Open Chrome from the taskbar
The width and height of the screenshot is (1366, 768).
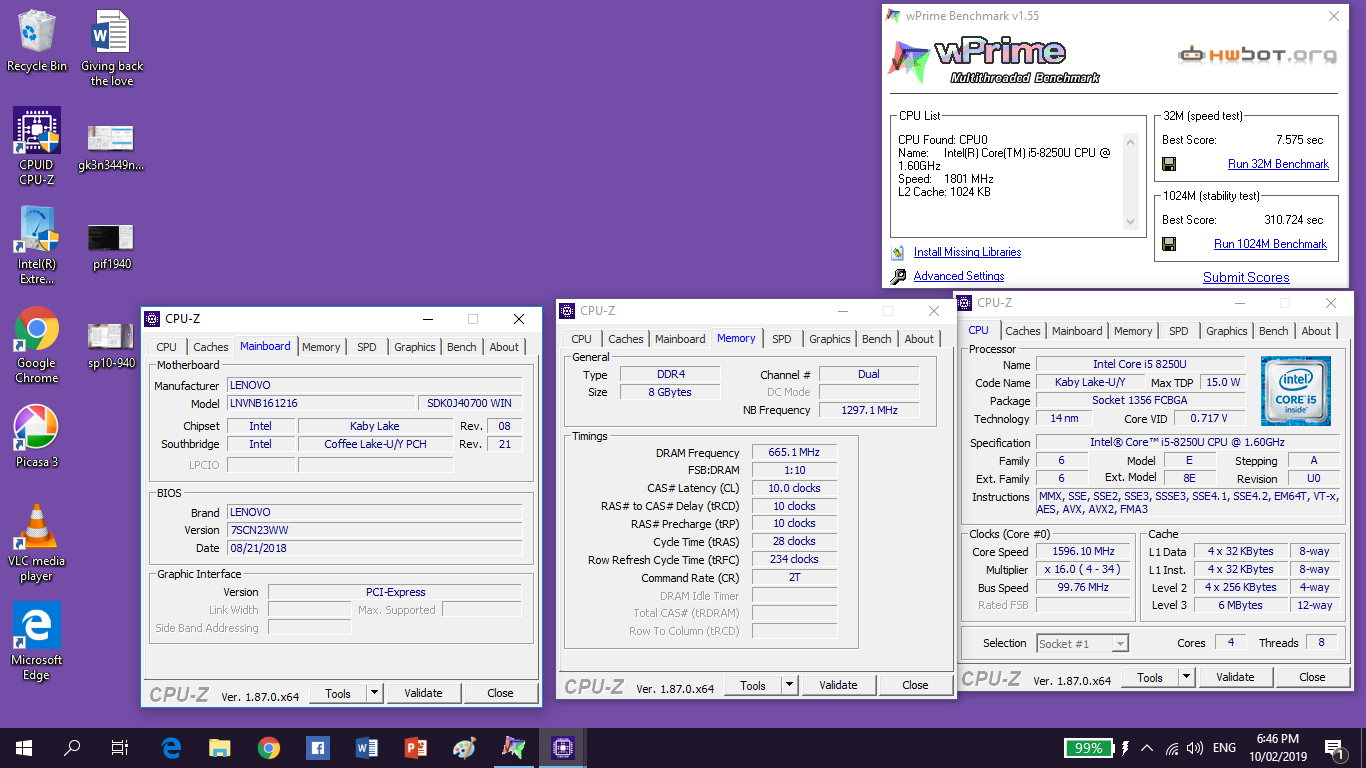[x=269, y=748]
